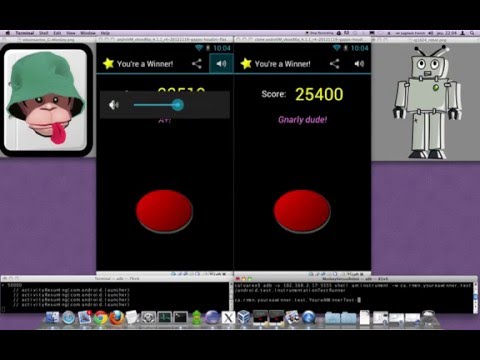Open the Edit menu
Viewport: 480px width, 360px height.
pos(57,33)
